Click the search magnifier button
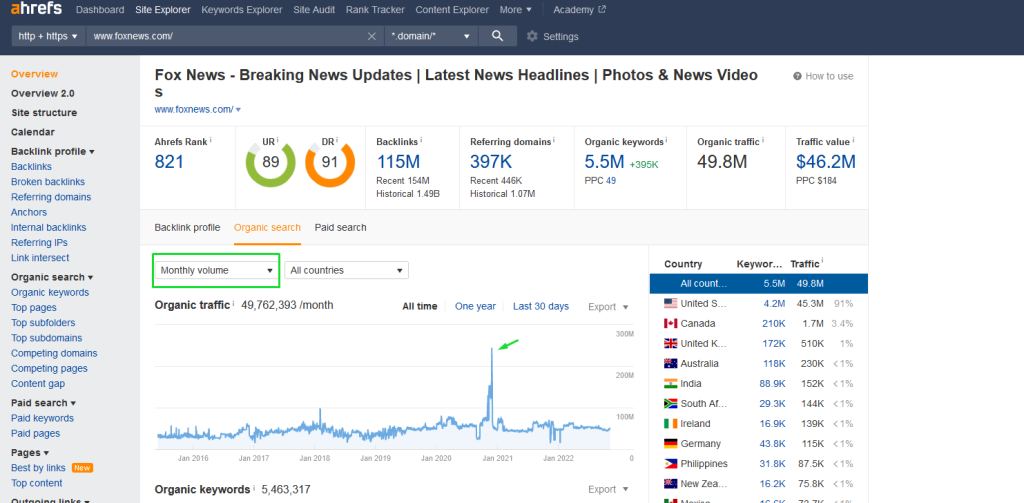1024x503 pixels. click(498, 36)
